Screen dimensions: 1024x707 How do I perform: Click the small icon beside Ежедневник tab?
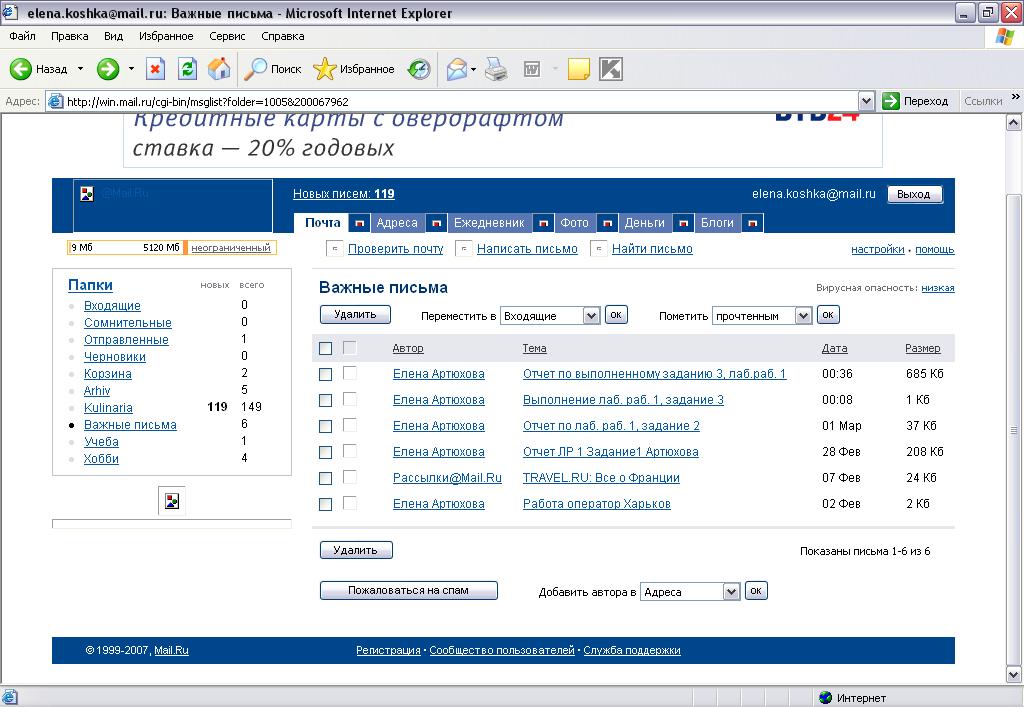click(x=543, y=223)
